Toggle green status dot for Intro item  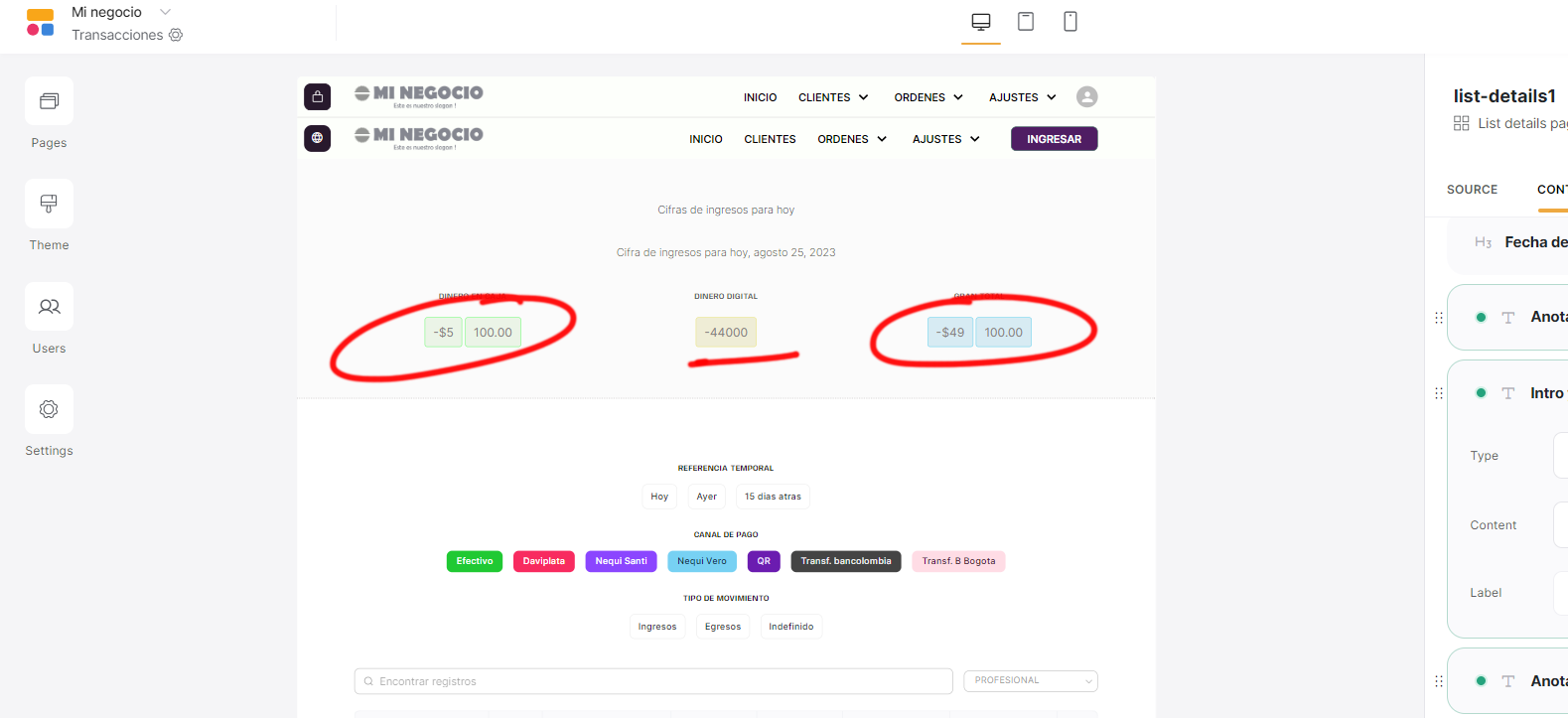point(1481,393)
